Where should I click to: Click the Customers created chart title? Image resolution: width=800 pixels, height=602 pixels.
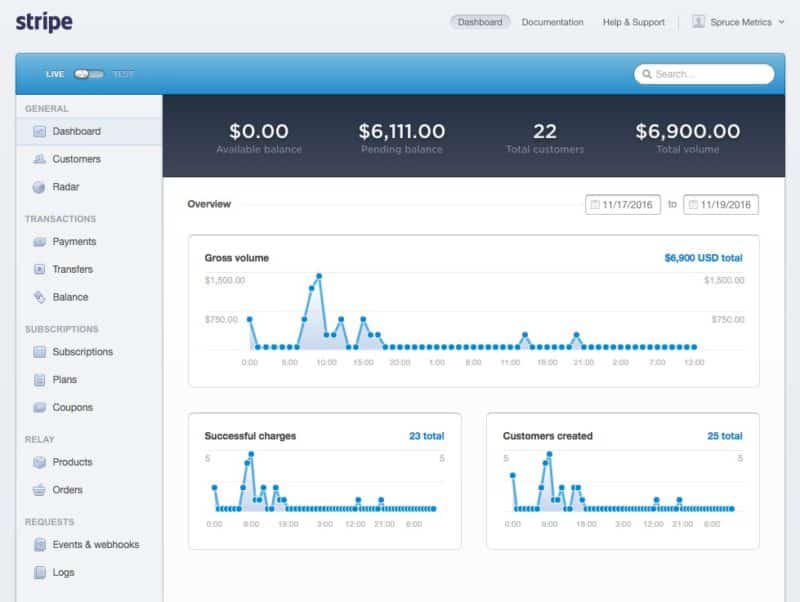(x=547, y=436)
